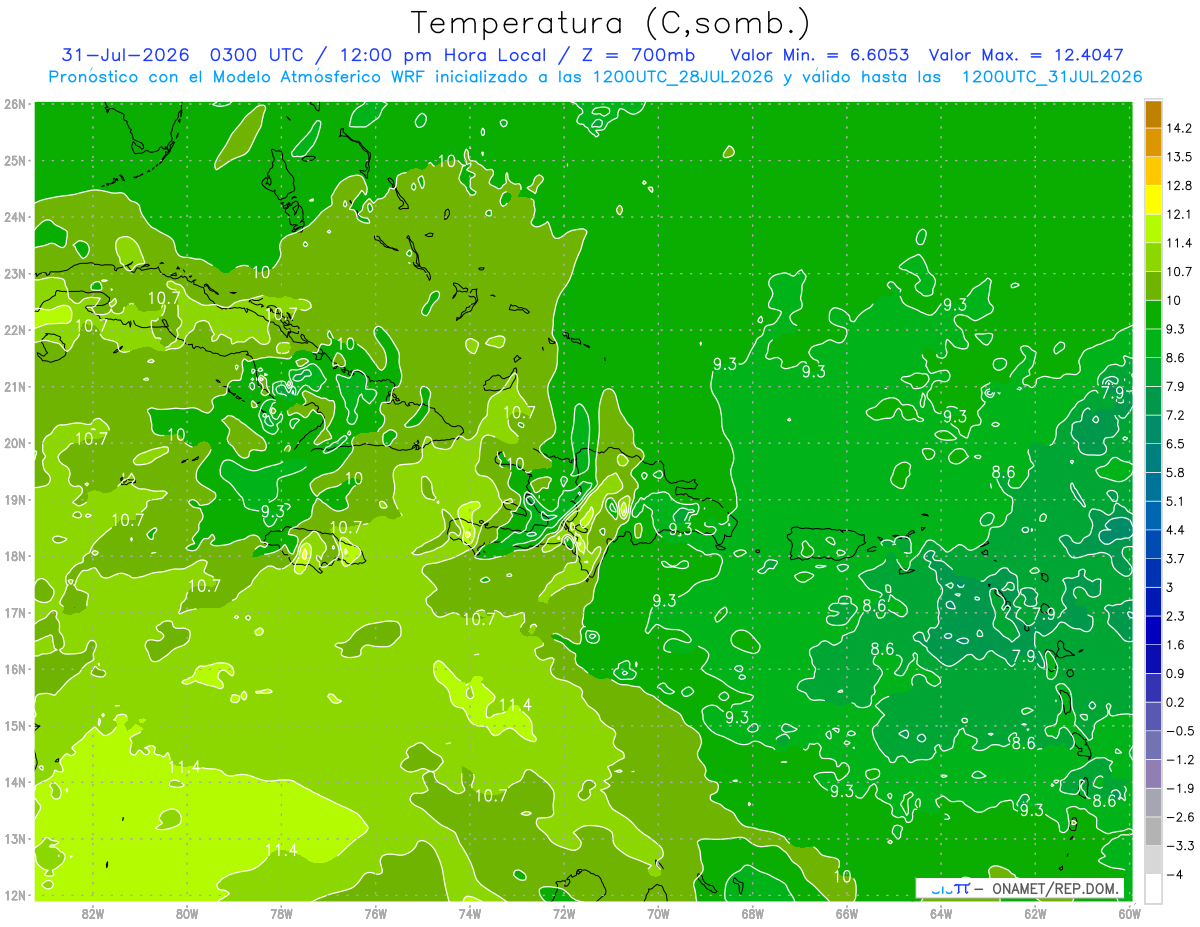Click the colorbar value "5.1"
Image resolution: width=1200 pixels, height=927 pixels.
(x=1176, y=501)
